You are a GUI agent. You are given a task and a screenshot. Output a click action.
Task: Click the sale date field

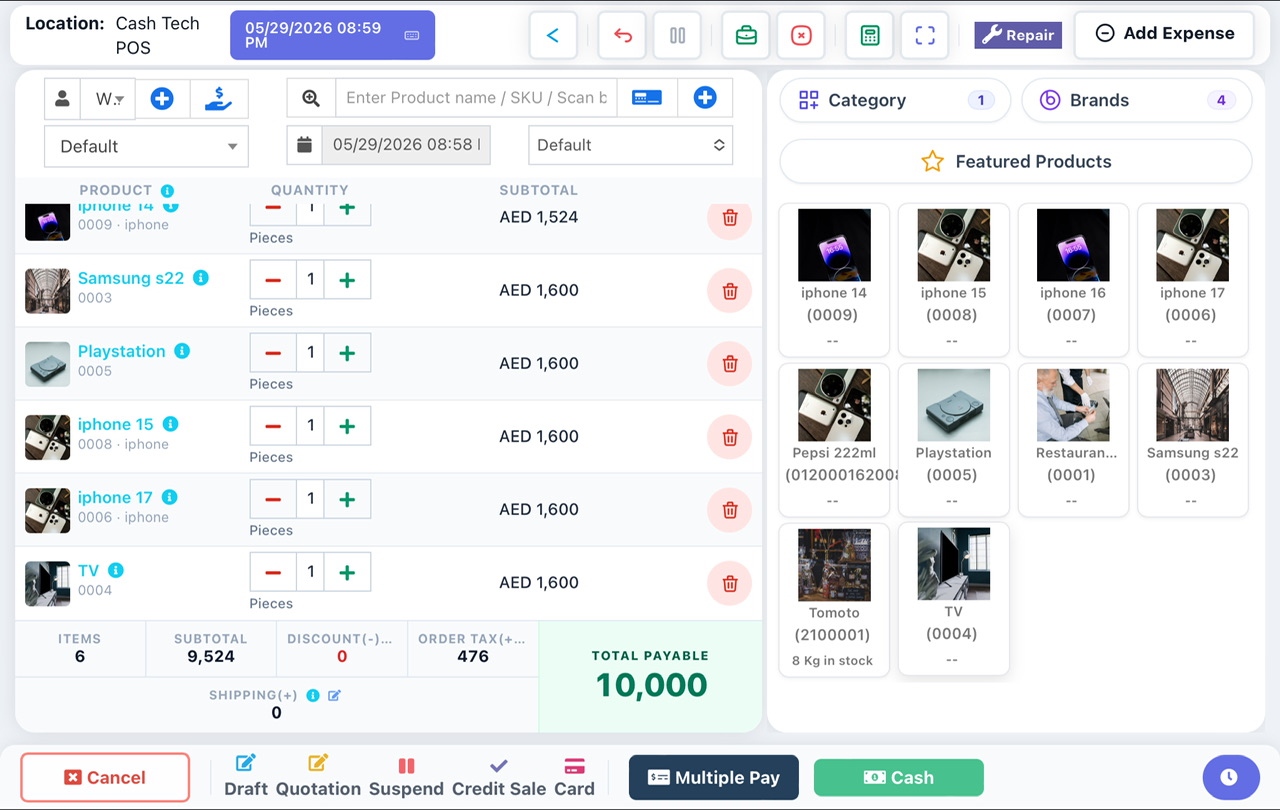pos(406,145)
